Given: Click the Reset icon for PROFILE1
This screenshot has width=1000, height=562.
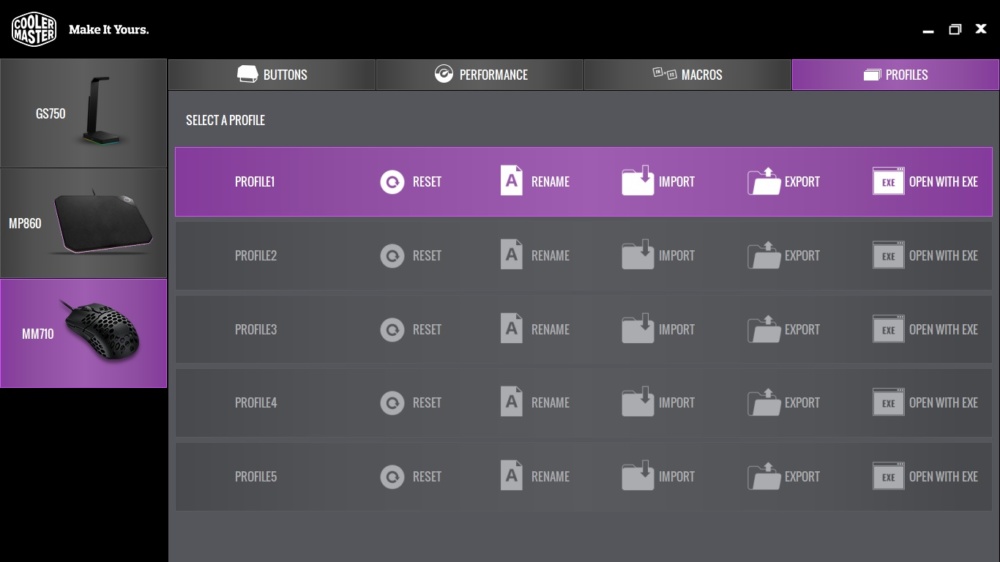Looking at the screenshot, I should 392,182.
